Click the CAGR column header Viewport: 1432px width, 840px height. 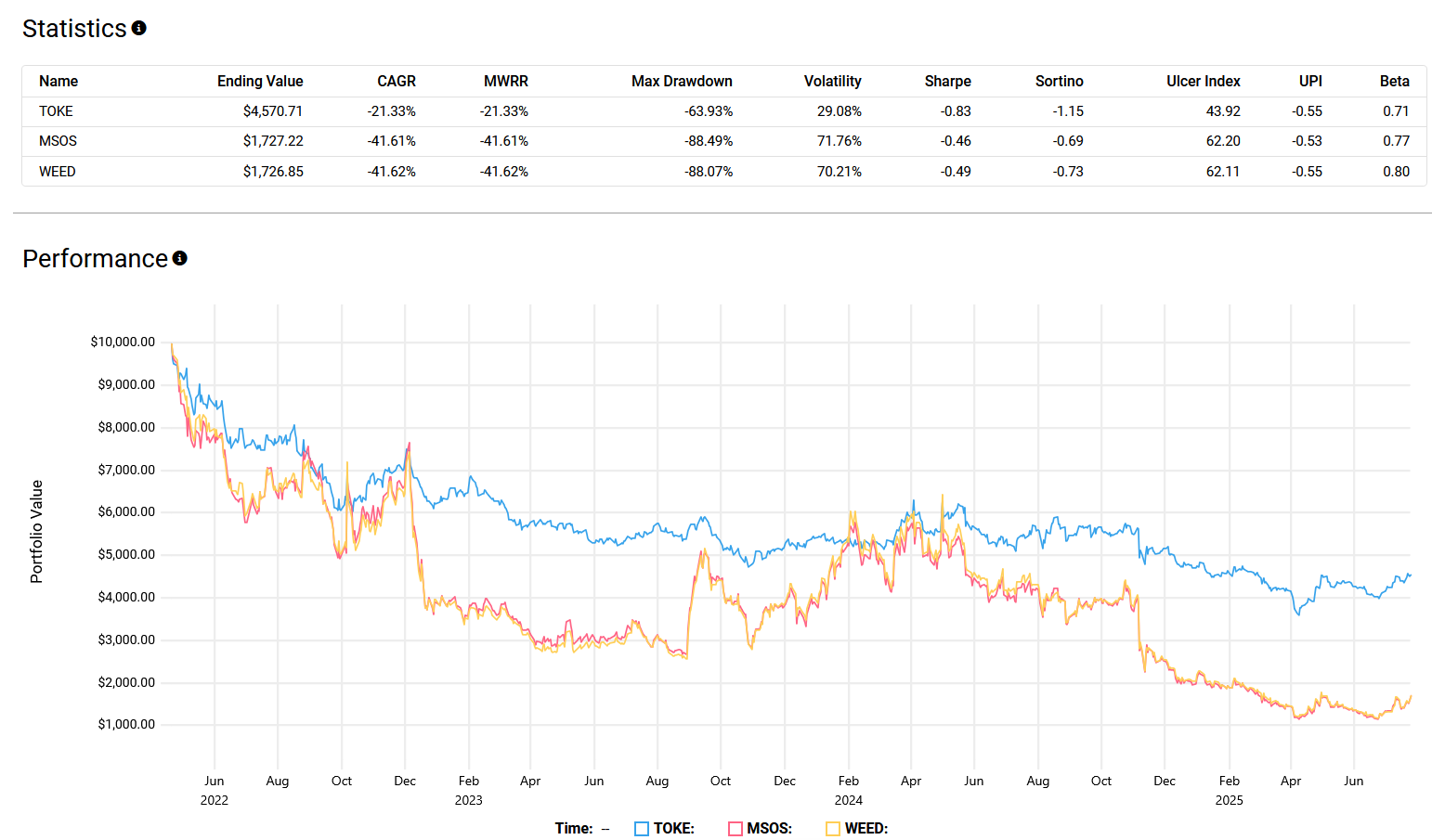click(397, 82)
